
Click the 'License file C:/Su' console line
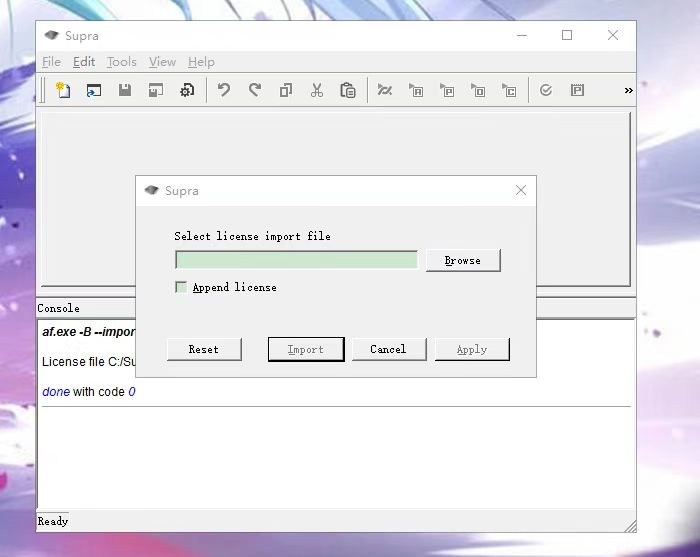tap(88, 362)
